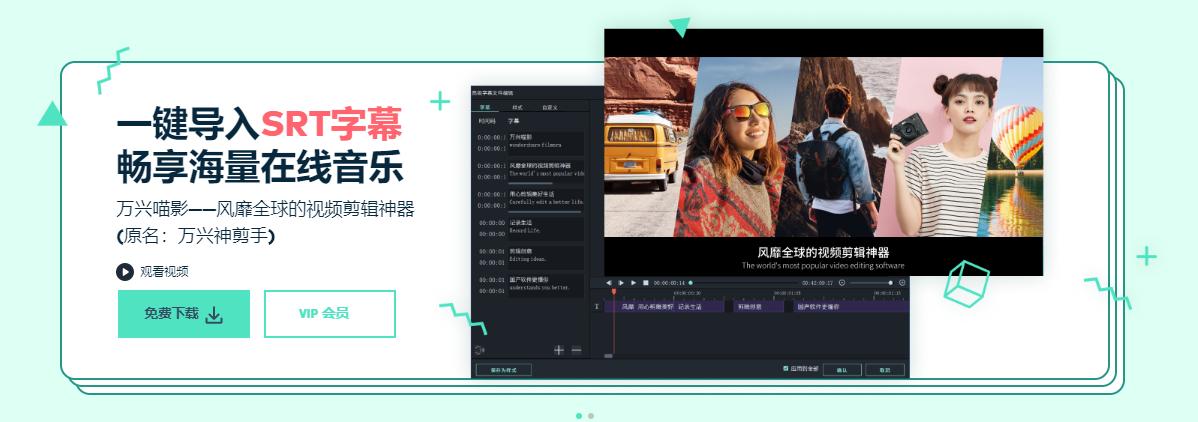
Task: Cancel with the 取消 button
Action: [885, 370]
